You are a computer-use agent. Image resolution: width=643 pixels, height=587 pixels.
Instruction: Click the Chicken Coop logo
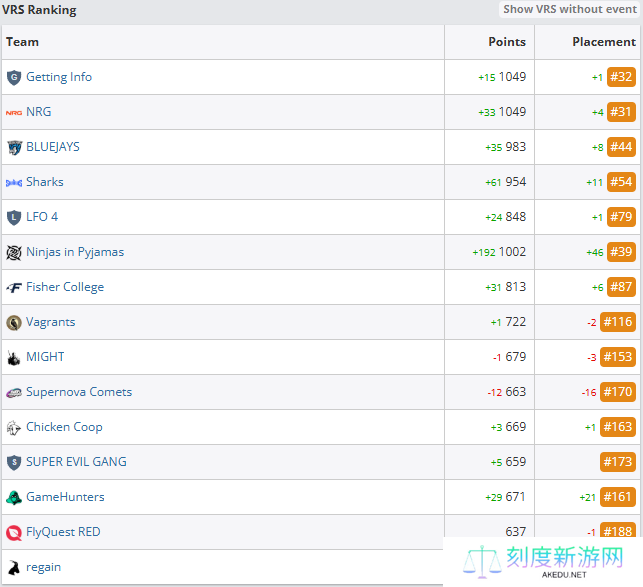coord(14,428)
